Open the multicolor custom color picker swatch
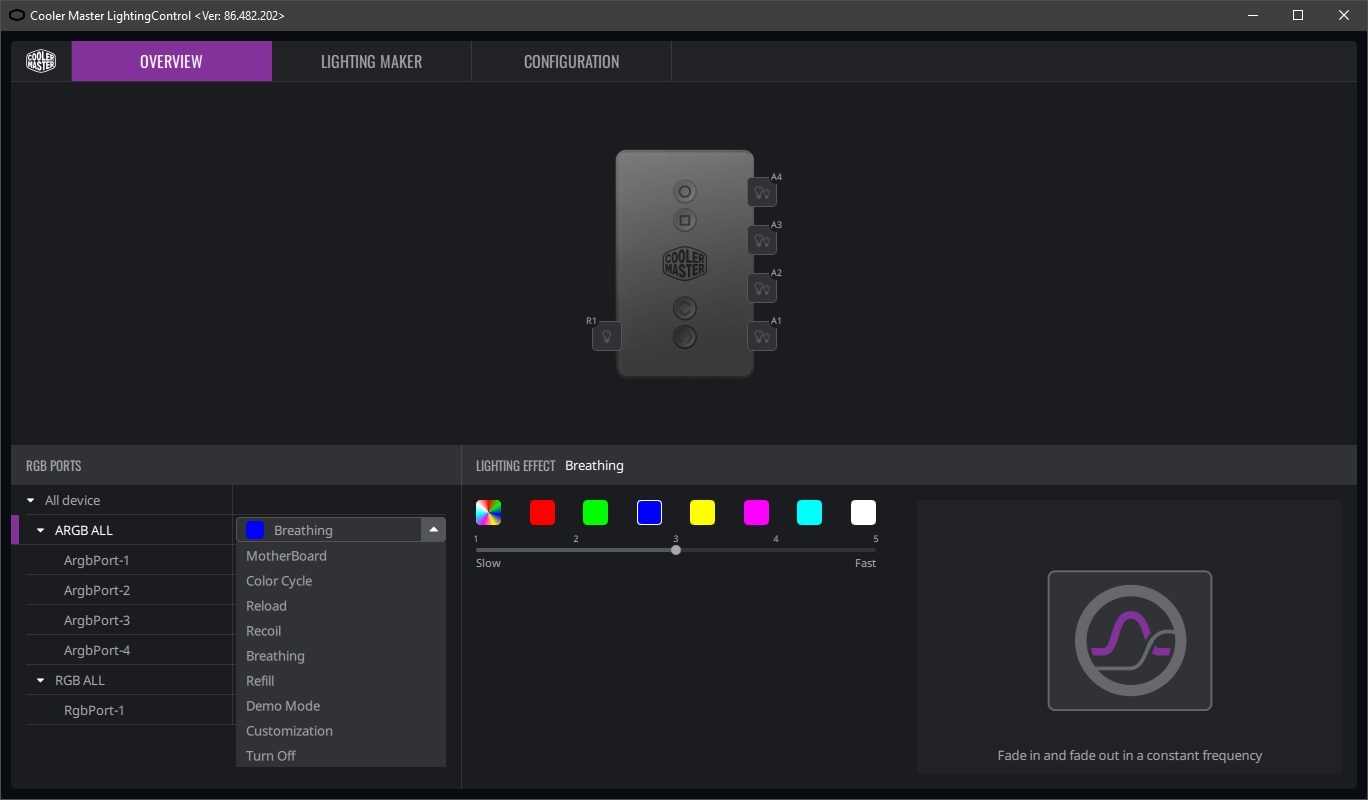Image resolution: width=1368 pixels, height=800 pixels. click(x=488, y=513)
